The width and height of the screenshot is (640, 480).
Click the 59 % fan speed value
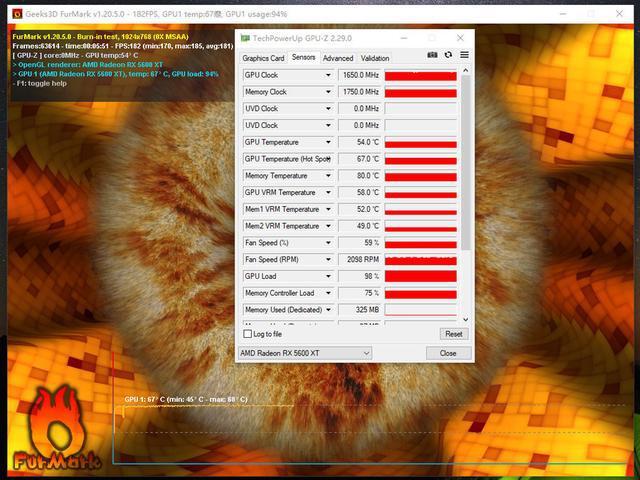coord(360,242)
